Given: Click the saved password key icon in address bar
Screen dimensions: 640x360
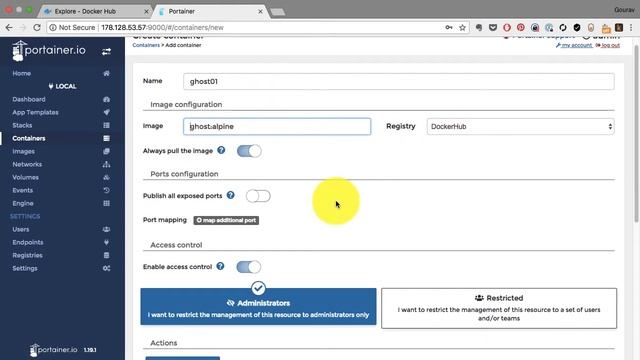Looking at the screenshot, I should tap(449, 27).
